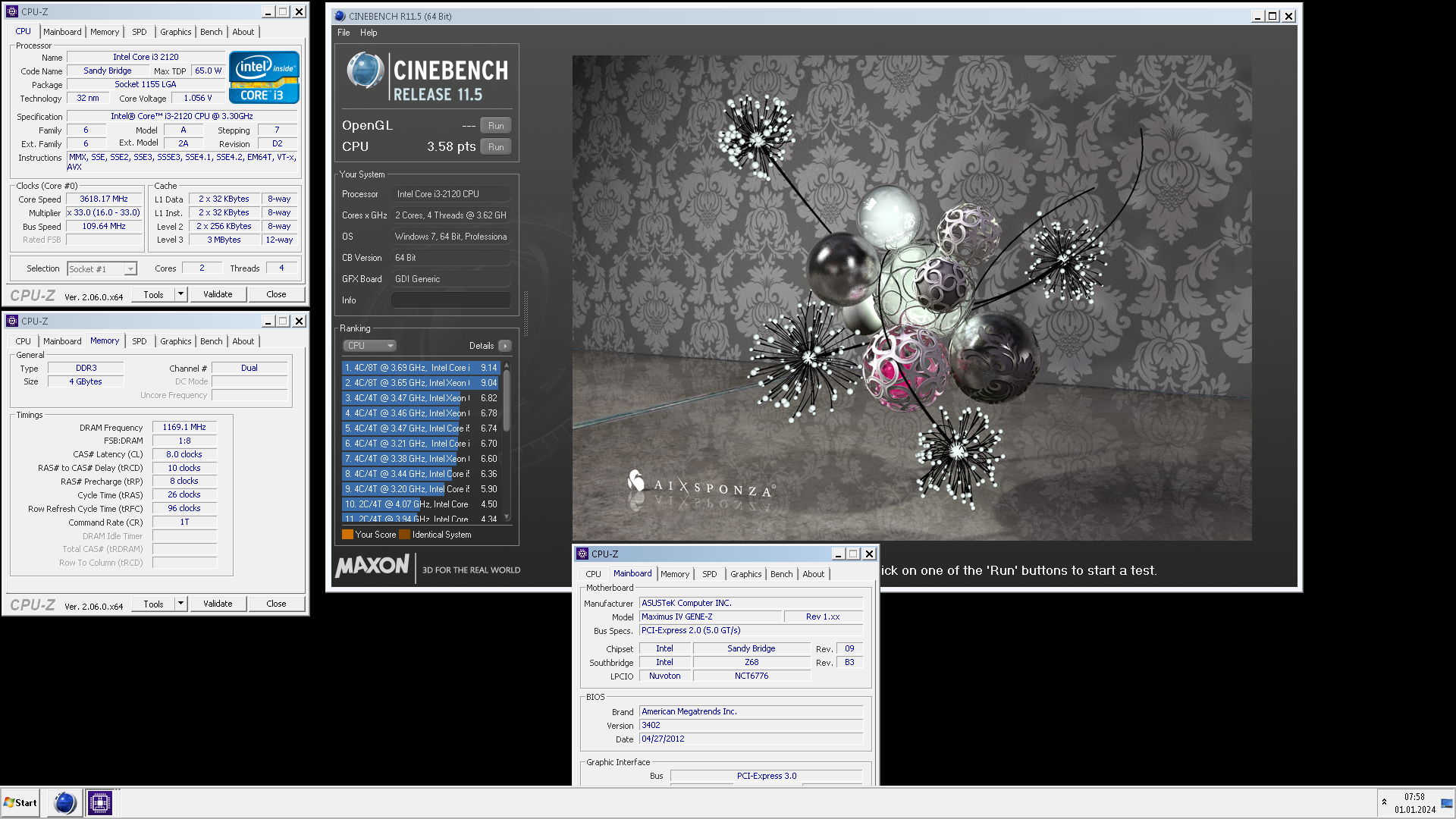Viewport: 1456px width, 819px height.
Task: Click the MAXON logo
Action: (x=372, y=566)
